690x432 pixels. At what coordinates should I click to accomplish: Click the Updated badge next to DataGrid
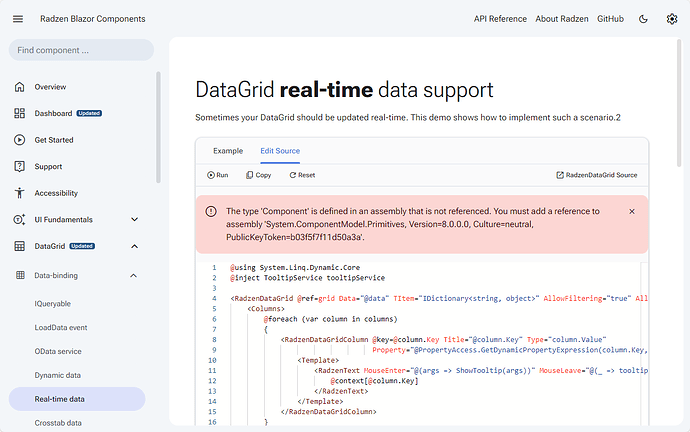click(82, 246)
